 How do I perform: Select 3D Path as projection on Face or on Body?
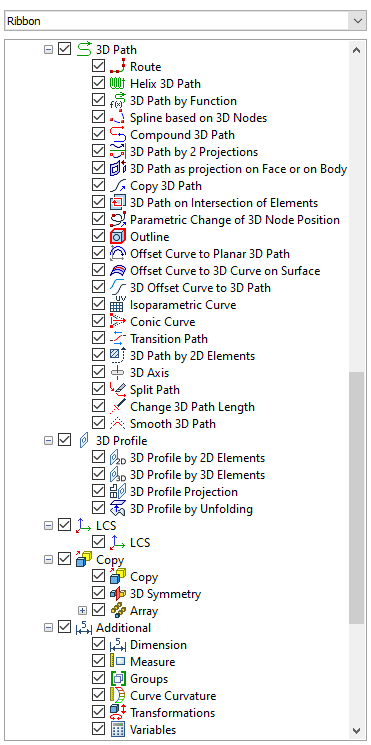point(238,169)
